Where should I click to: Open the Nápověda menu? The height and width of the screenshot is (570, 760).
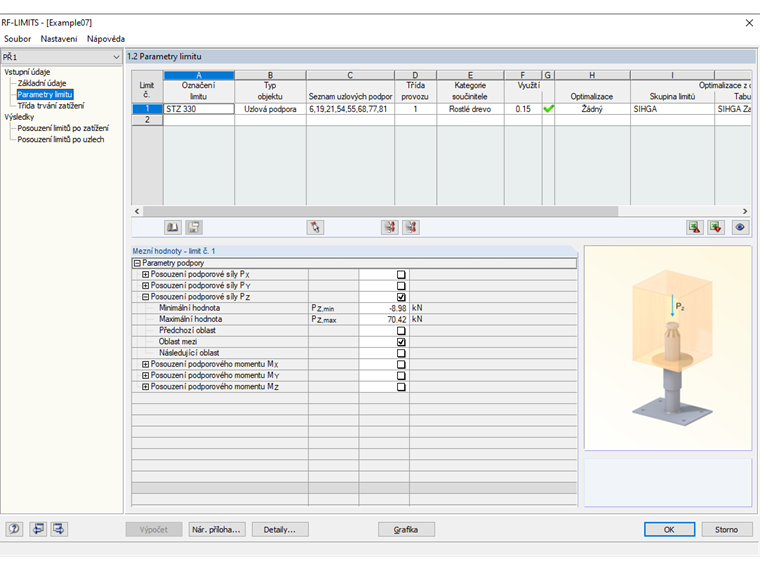[x=106, y=39]
